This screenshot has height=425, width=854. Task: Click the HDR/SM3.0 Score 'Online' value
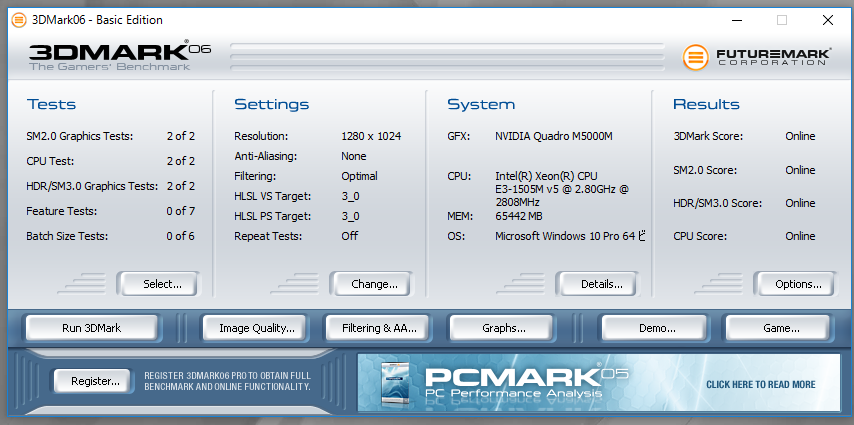pyautogui.click(x=800, y=203)
